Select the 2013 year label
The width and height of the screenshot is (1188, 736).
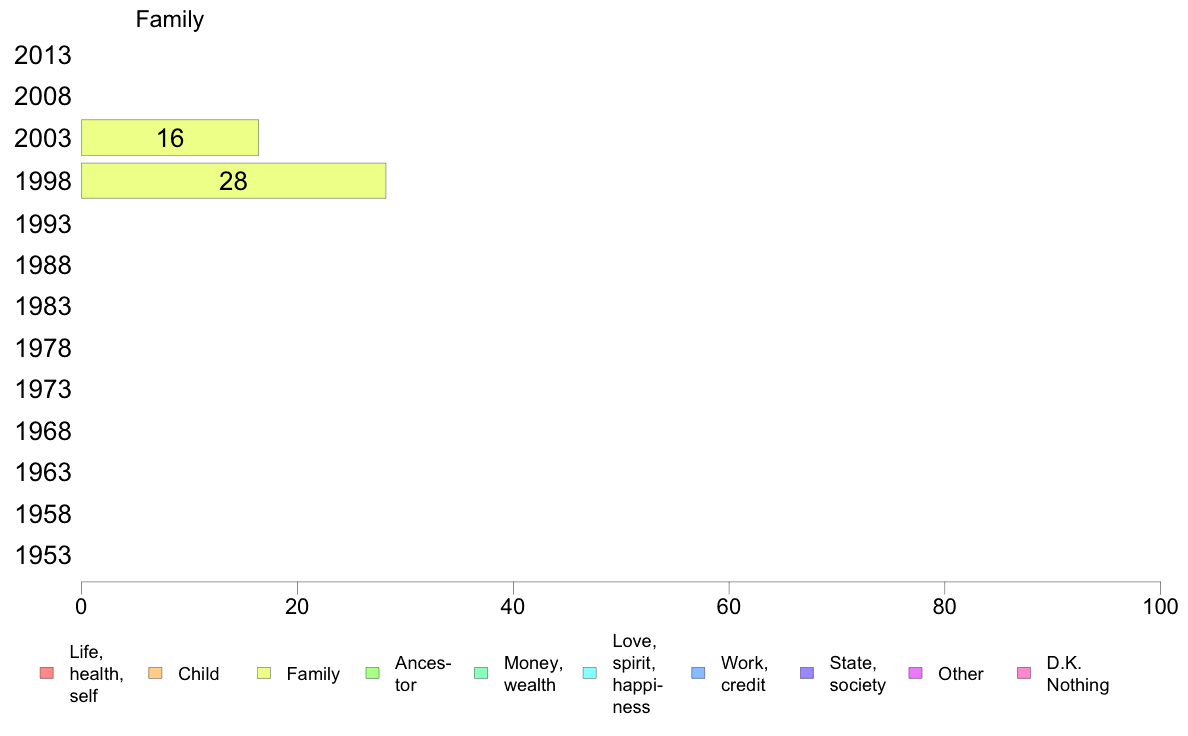pyautogui.click(x=43, y=55)
